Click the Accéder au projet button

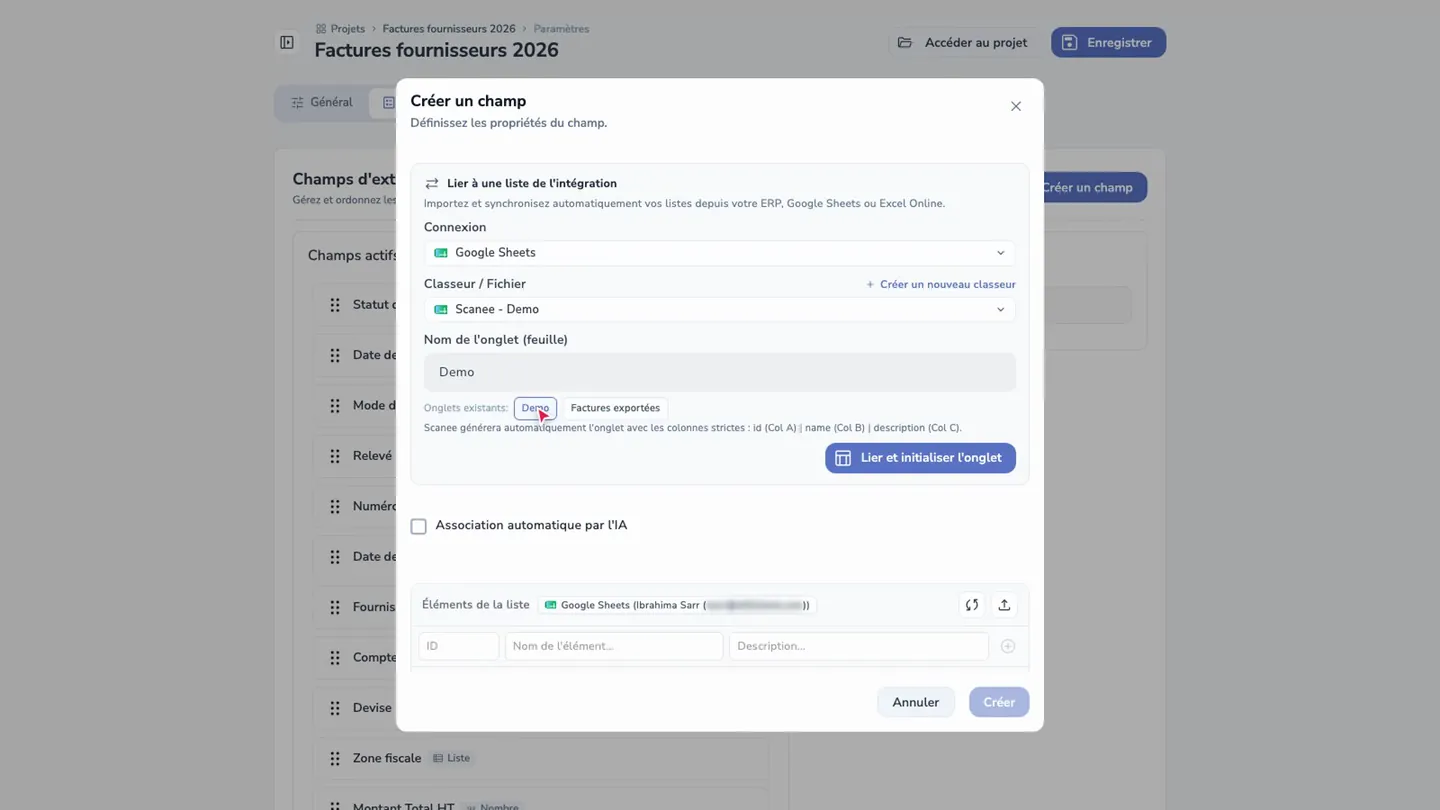pos(964,43)
